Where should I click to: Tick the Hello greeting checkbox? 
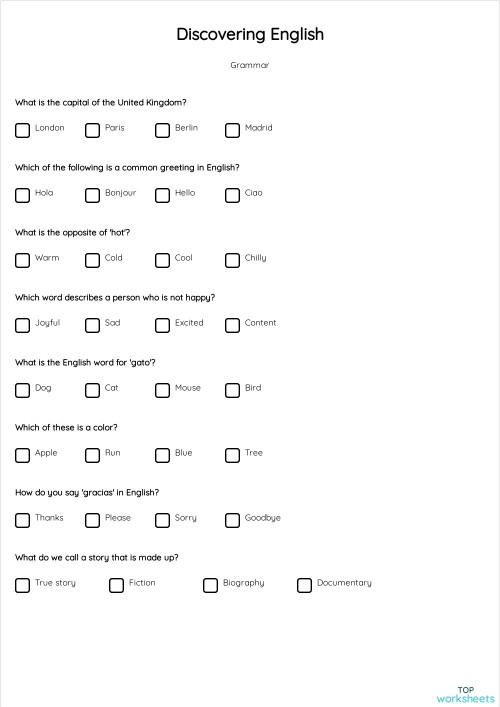pos(162,195)
